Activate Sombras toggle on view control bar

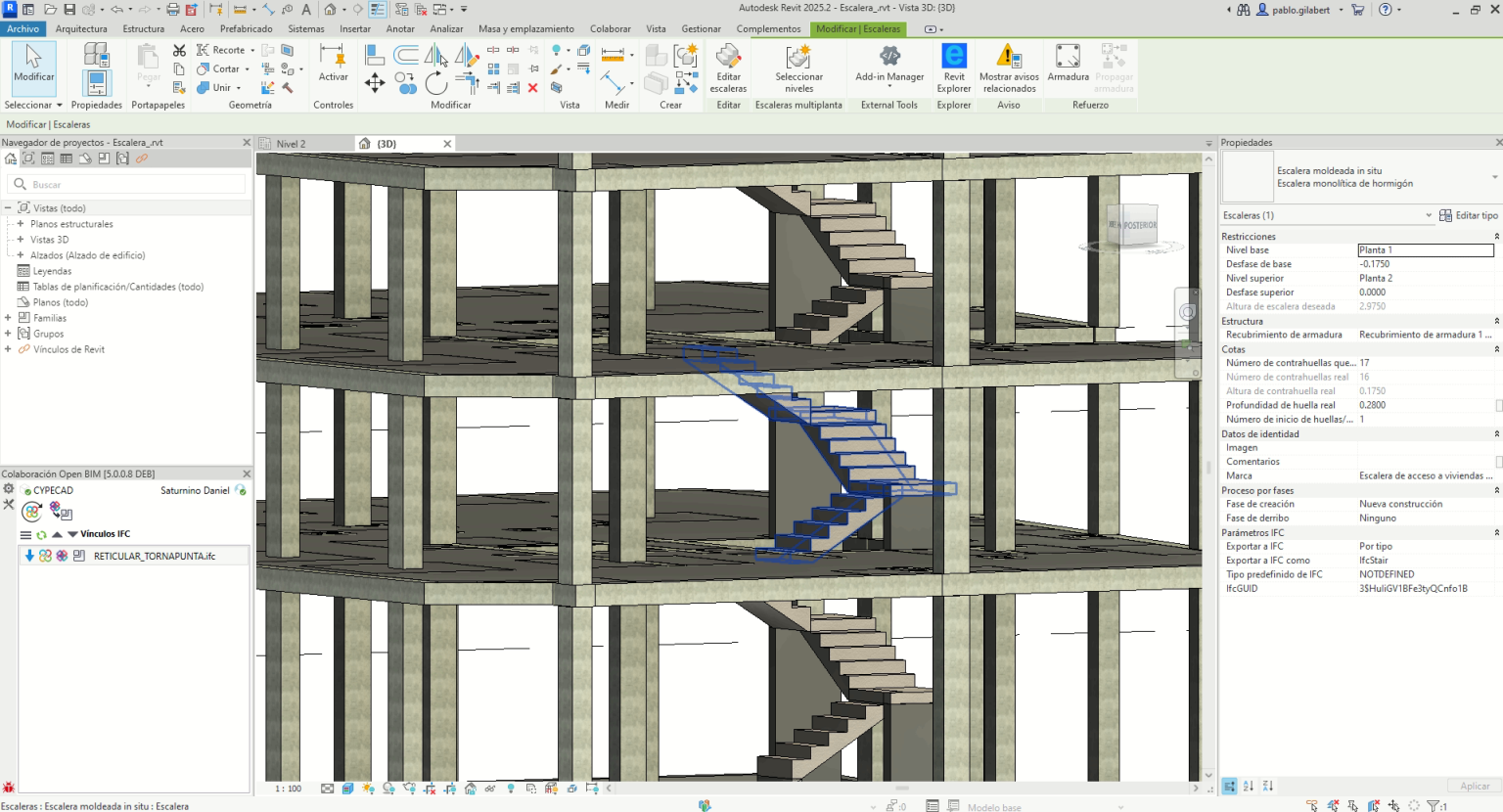pos(390,788)
